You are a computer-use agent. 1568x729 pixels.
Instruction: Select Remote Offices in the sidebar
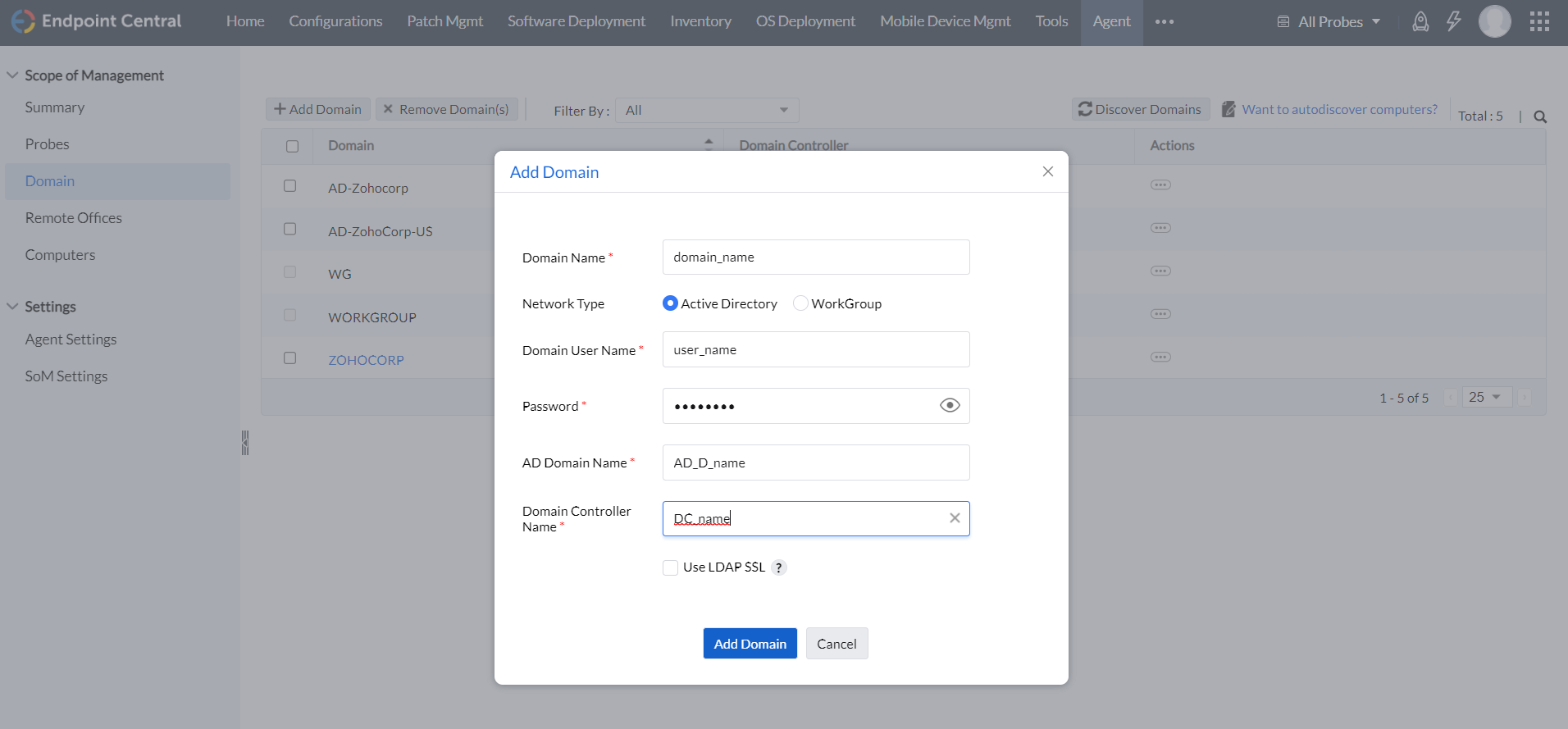(x=73, y=218)
